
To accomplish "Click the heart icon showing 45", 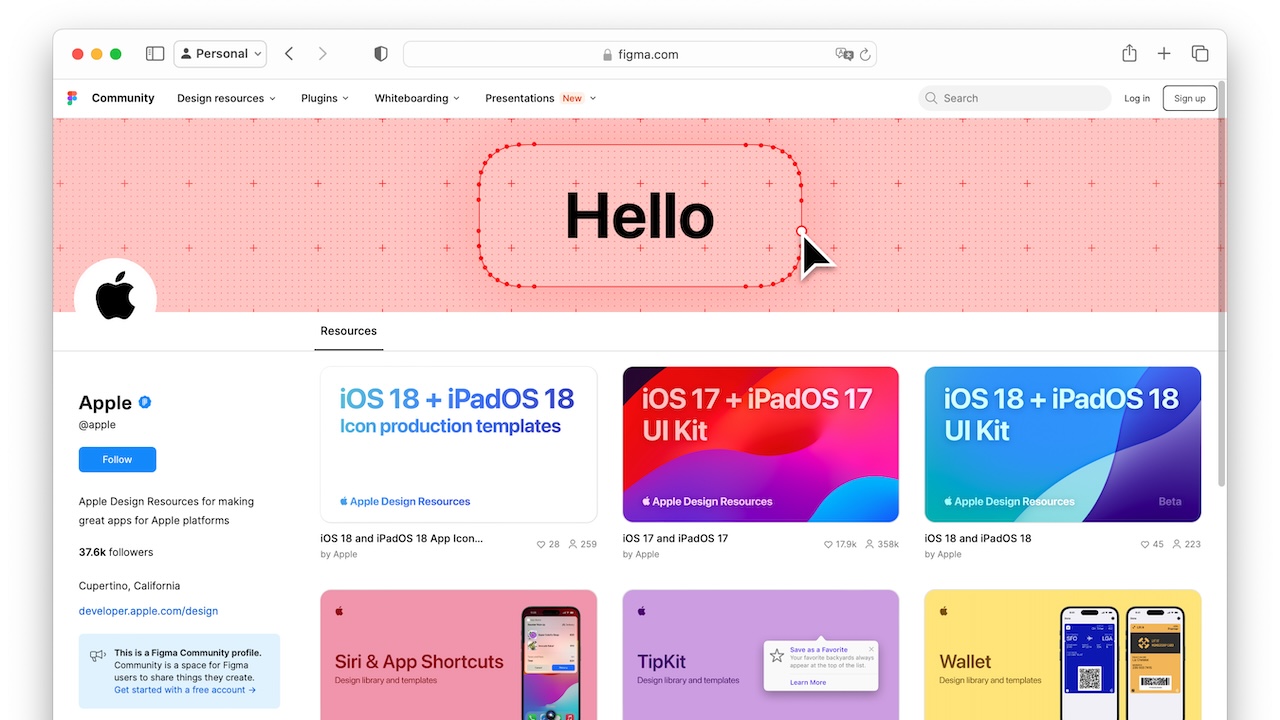I will point(1145,545).
